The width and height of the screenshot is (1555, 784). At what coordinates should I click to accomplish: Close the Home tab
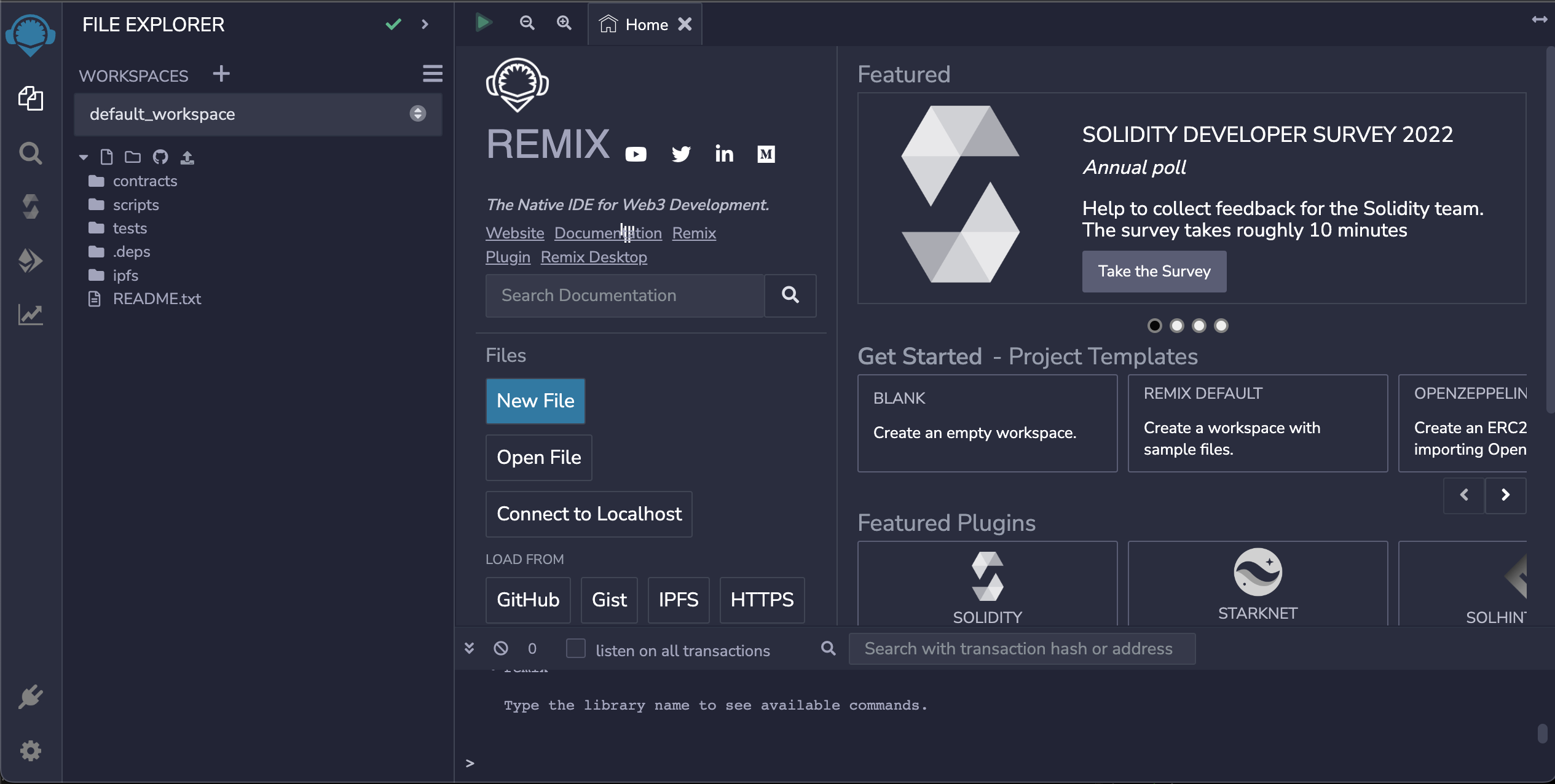685,25
